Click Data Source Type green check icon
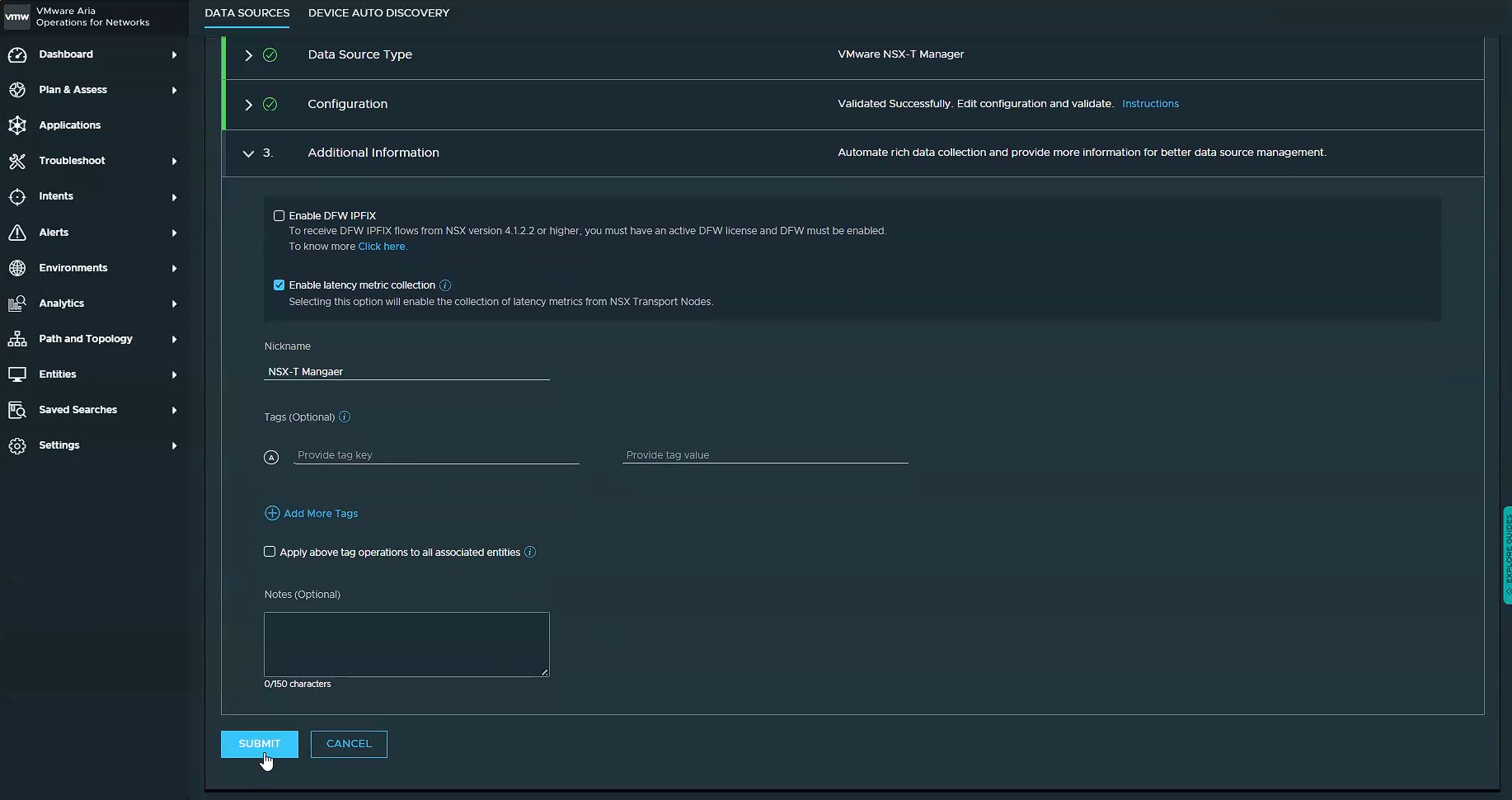1512x800 pixels. pos(270,55)
